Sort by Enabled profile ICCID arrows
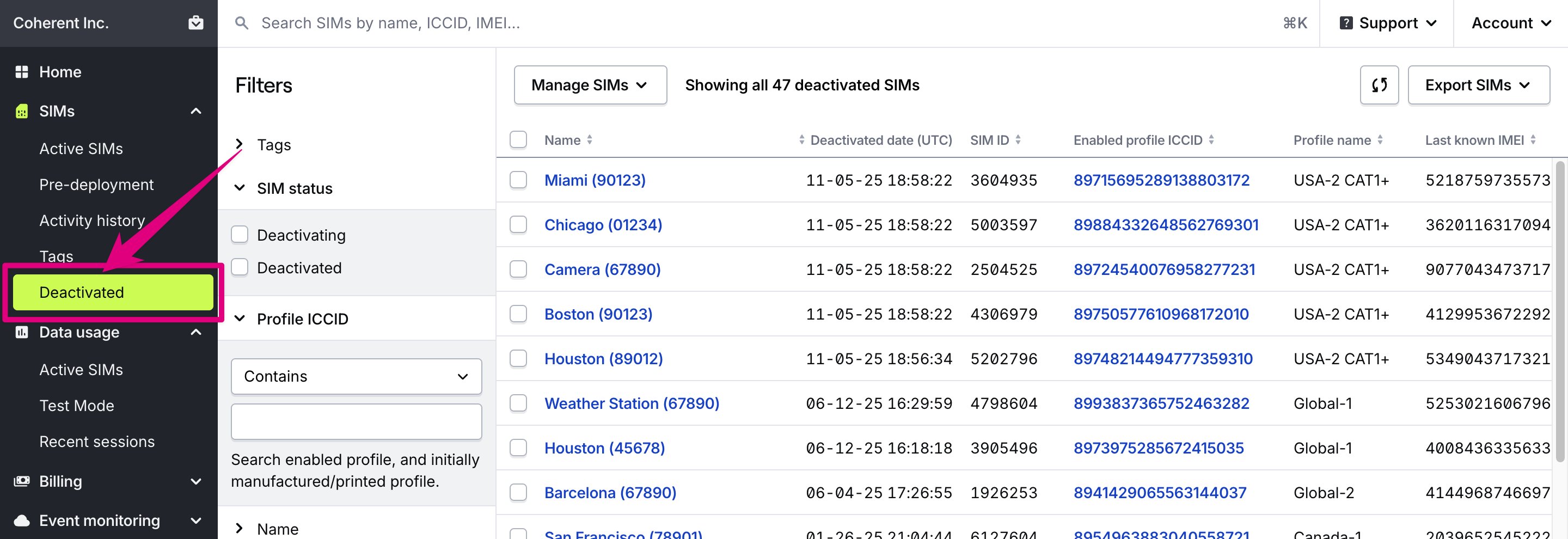 pos(1211,140)
